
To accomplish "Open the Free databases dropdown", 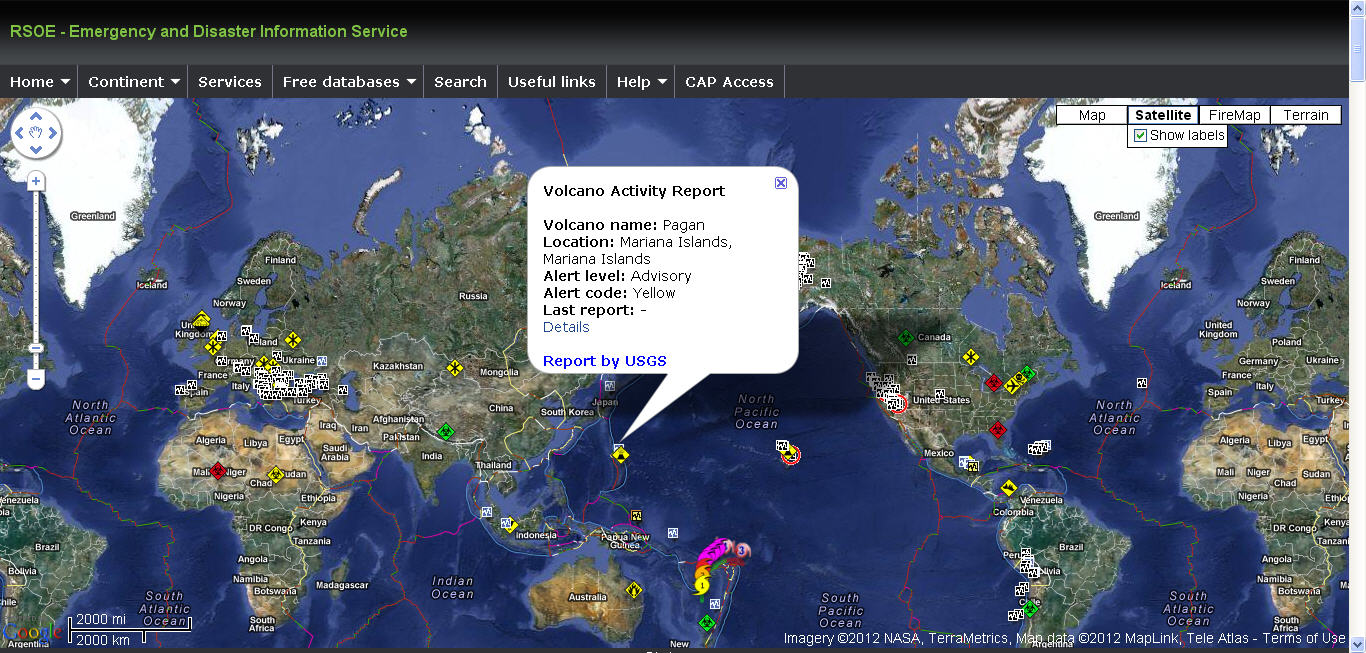I will 348,82.
